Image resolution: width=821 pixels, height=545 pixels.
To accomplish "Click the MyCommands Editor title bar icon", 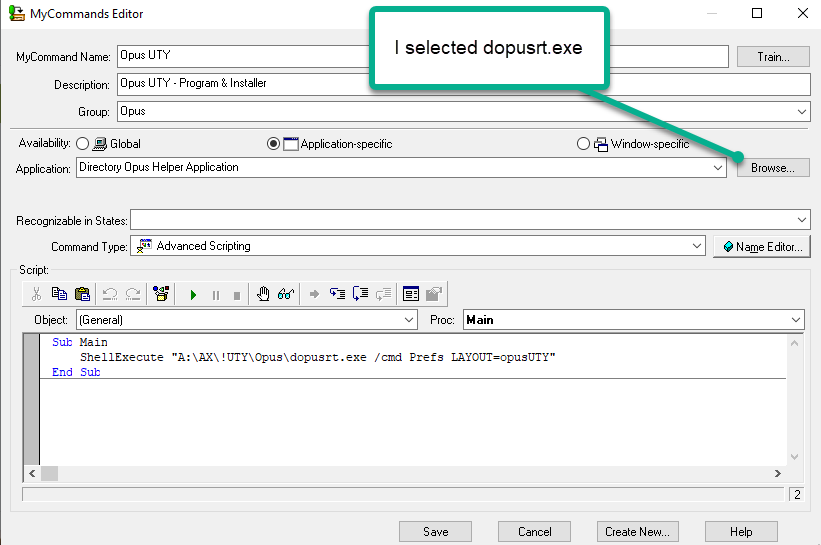I will click(x=17, y=14).
